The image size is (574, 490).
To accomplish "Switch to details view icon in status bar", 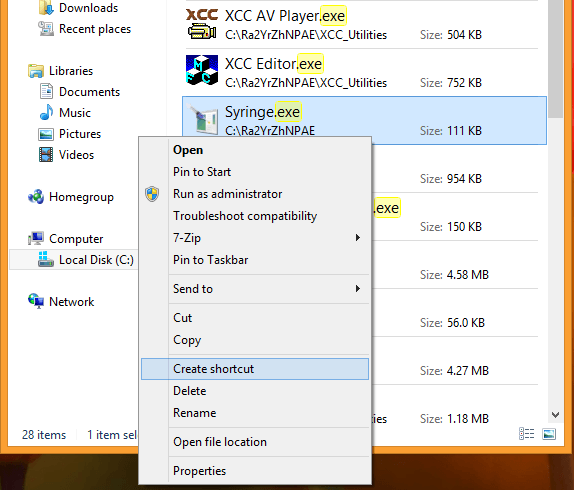I will click(526, 434).
